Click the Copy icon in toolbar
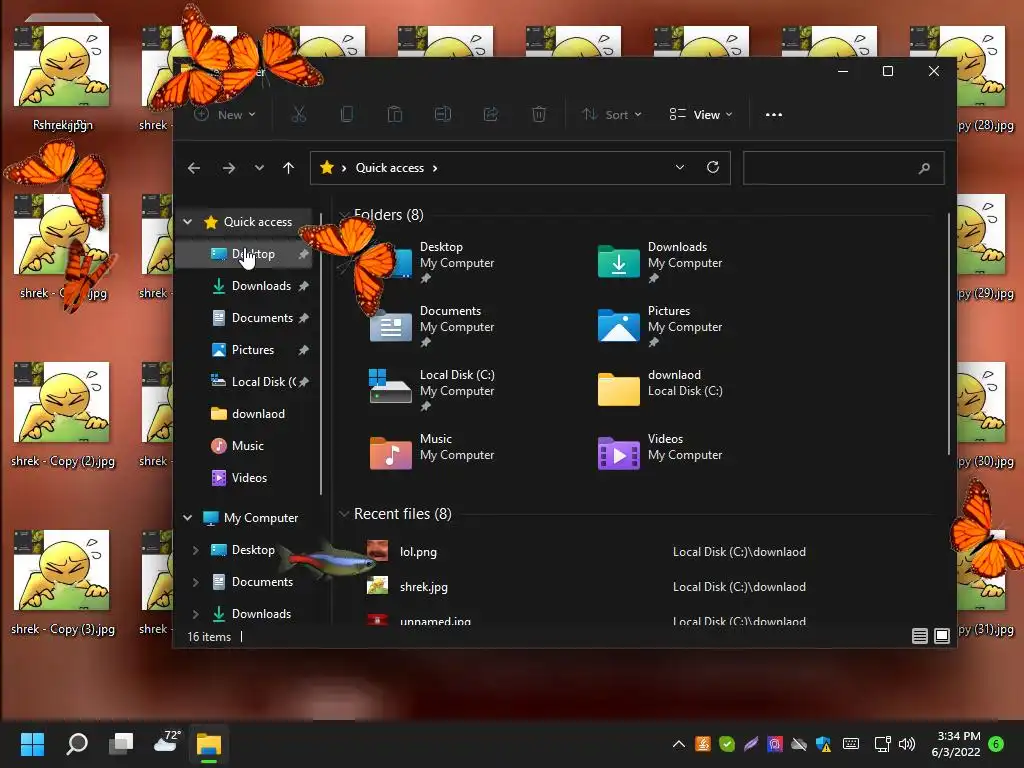This screenshot has width=1024, height=768. tap(347, 114)
